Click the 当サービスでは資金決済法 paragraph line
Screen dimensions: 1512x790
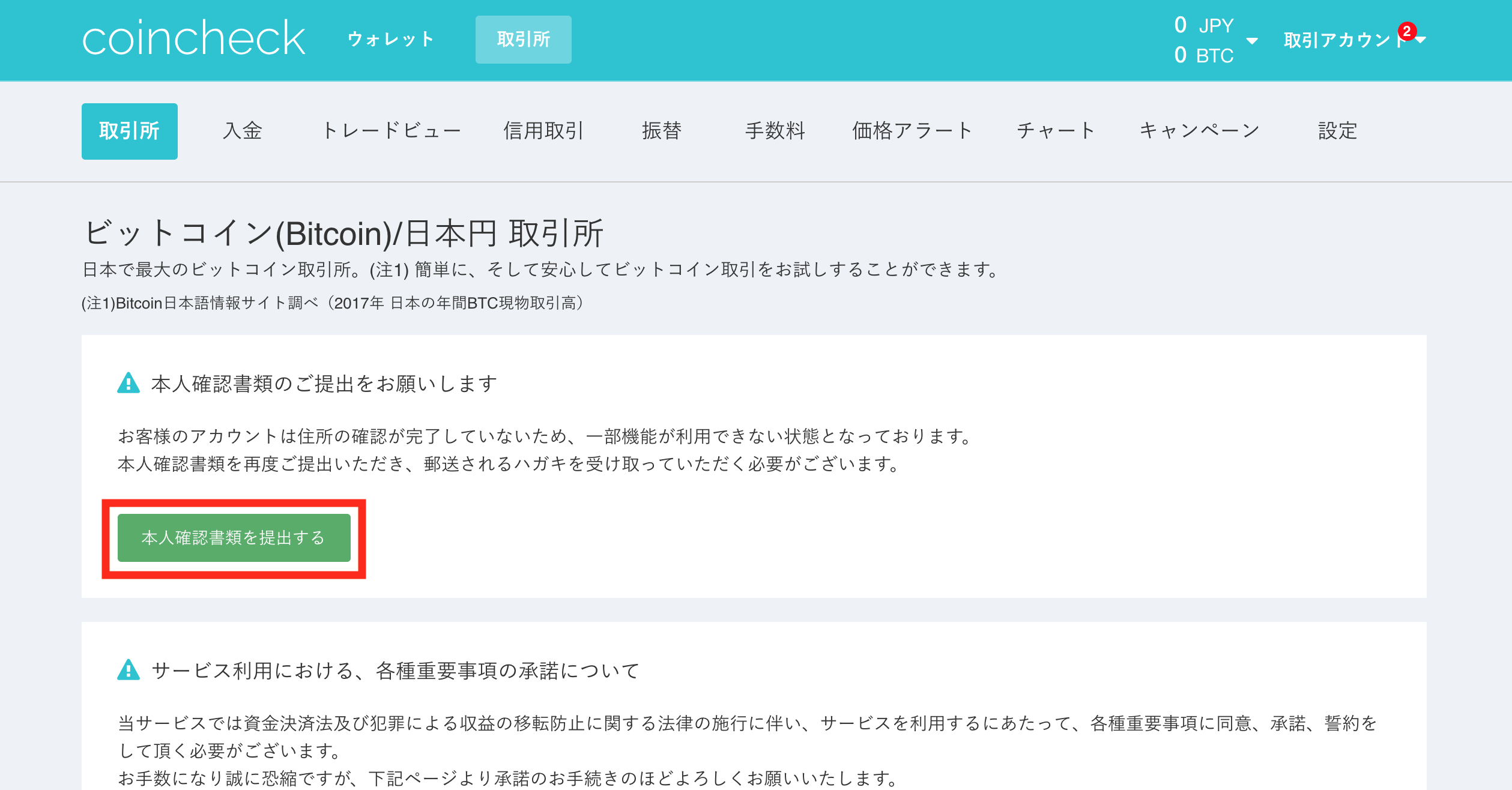click(x=748, y=723)
